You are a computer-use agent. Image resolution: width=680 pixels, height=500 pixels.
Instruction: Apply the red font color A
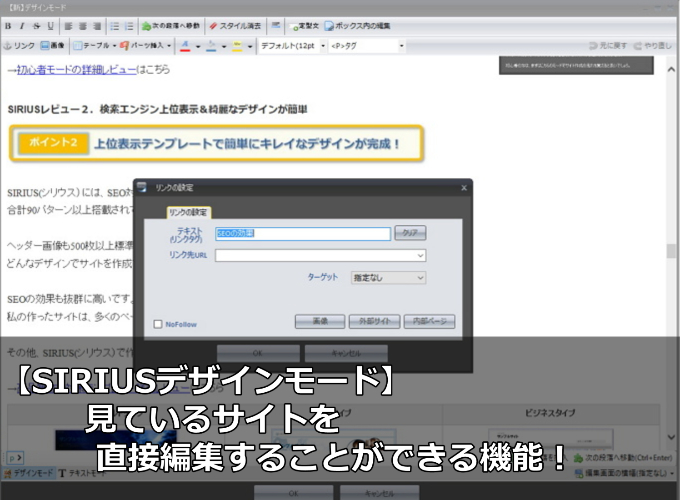point(185,46)
